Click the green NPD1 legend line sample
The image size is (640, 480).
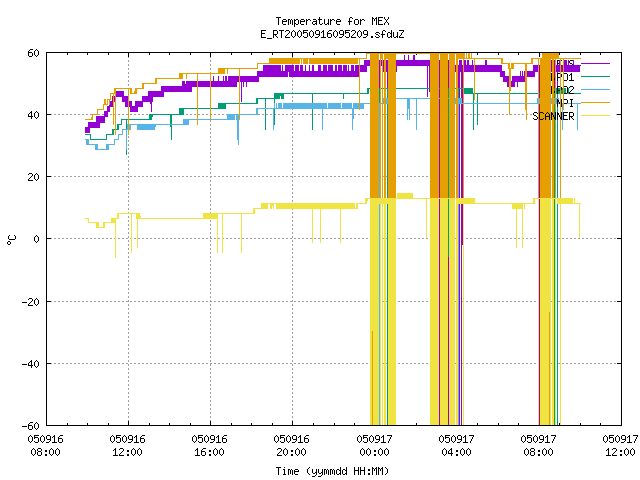pos(595,77)
